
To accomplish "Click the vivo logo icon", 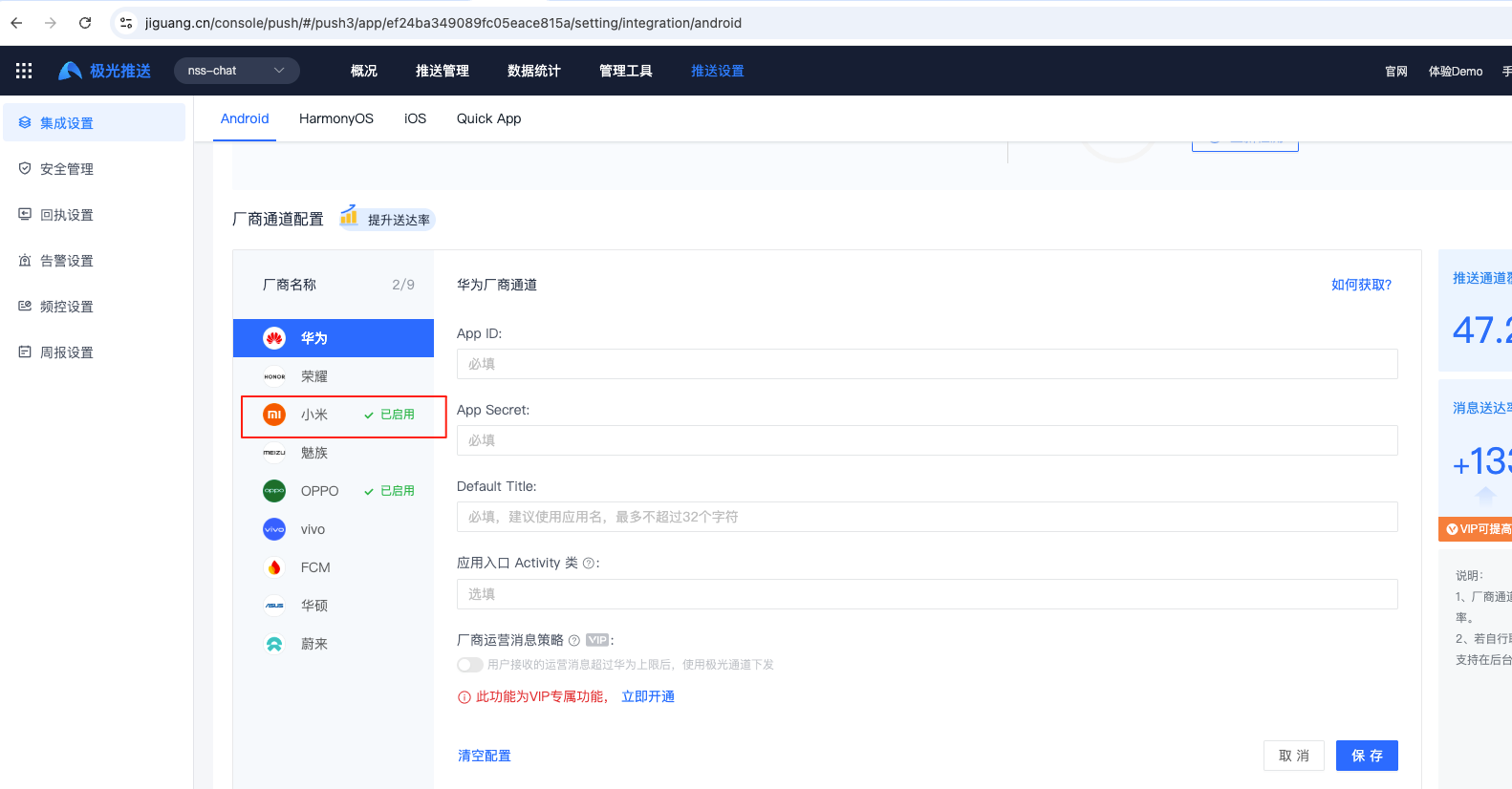I will pyautogui.click(x=274, y=529).
